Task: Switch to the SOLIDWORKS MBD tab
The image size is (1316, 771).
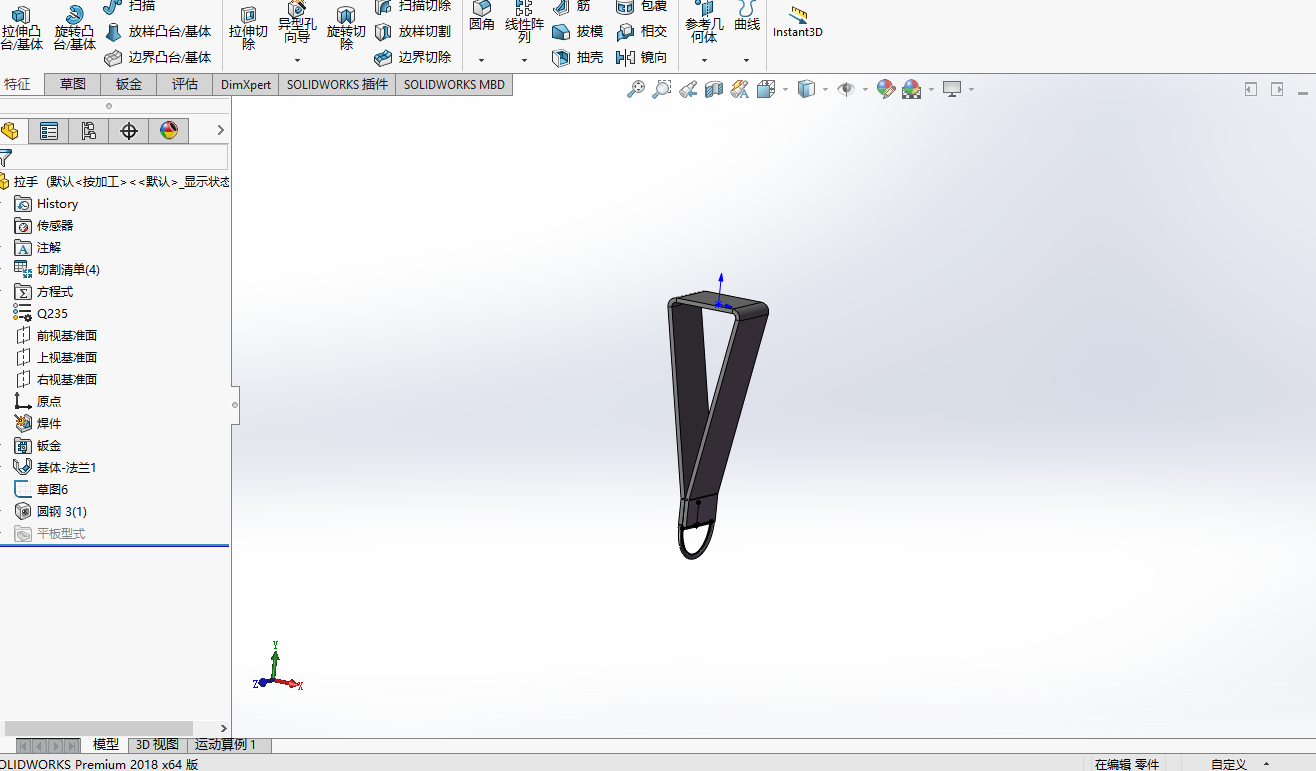Action: tap(454, 84)
